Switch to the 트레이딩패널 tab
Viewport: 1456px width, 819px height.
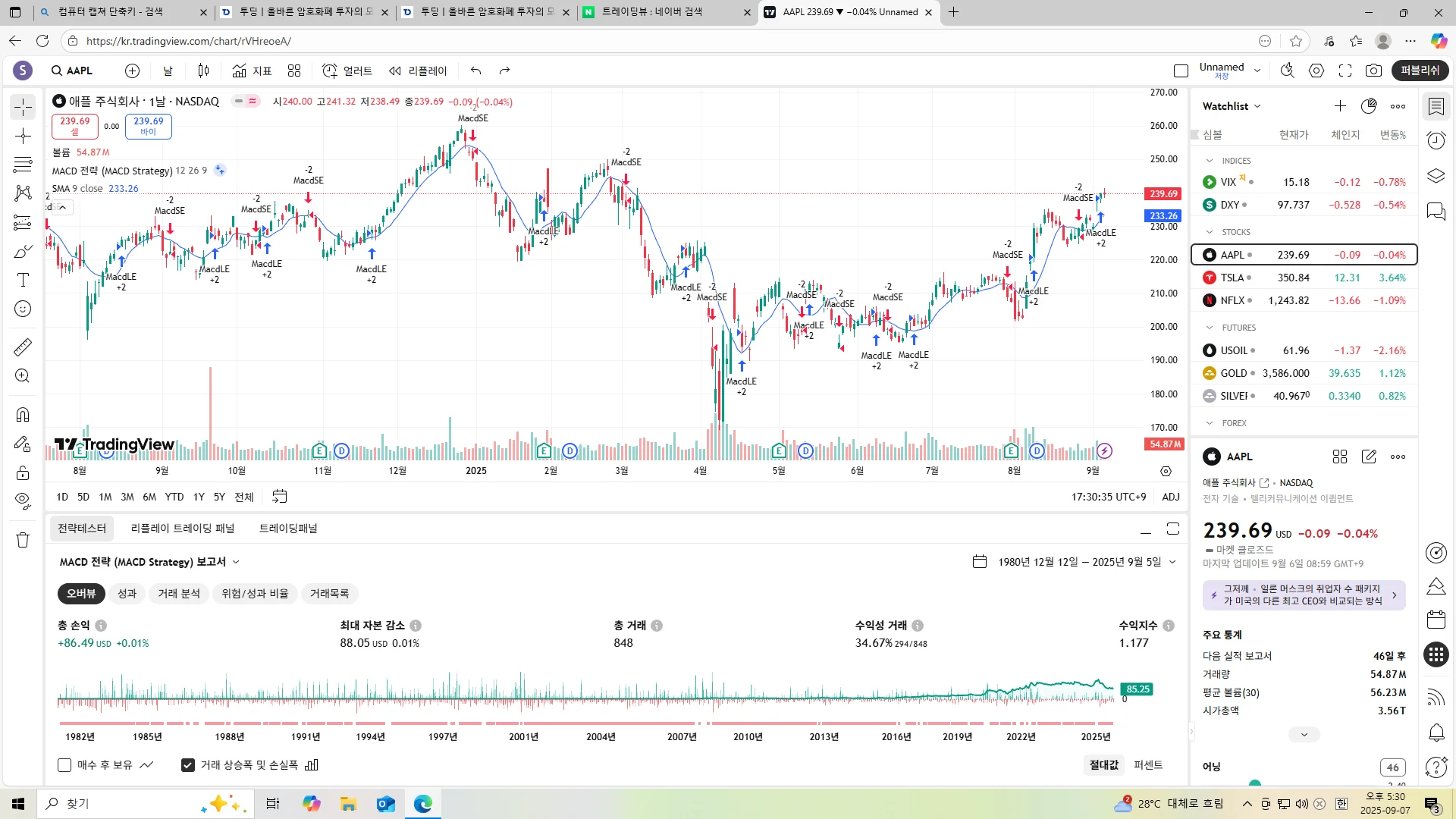pyautogui.click(x=288, y=529)
